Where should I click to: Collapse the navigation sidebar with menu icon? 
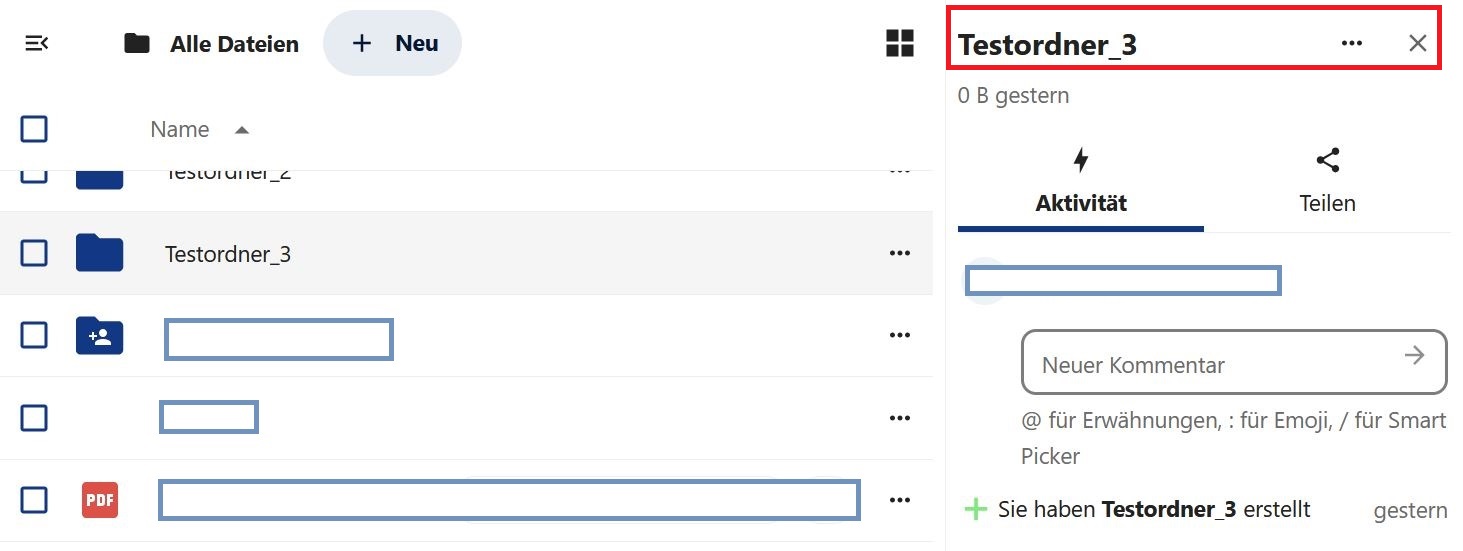point(37,44)
